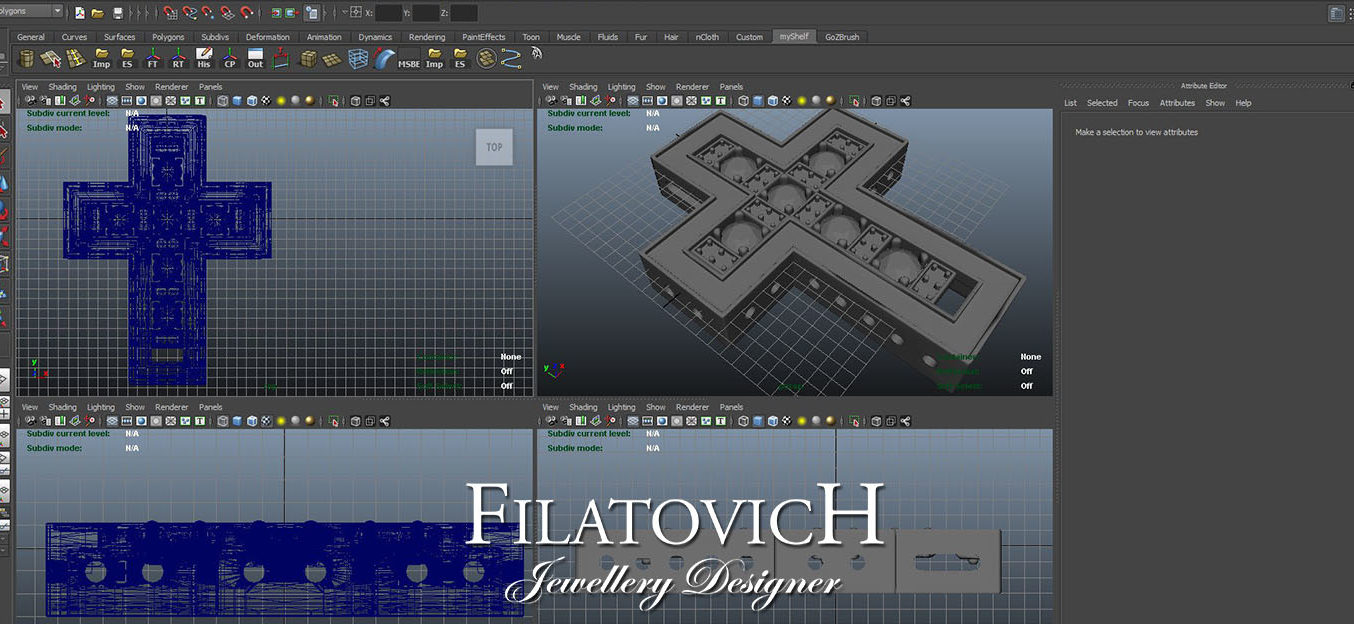1354x624 pixels.
Task: Open Attribute Editor Attributes menu
Action: click(x=1177, y=103)
